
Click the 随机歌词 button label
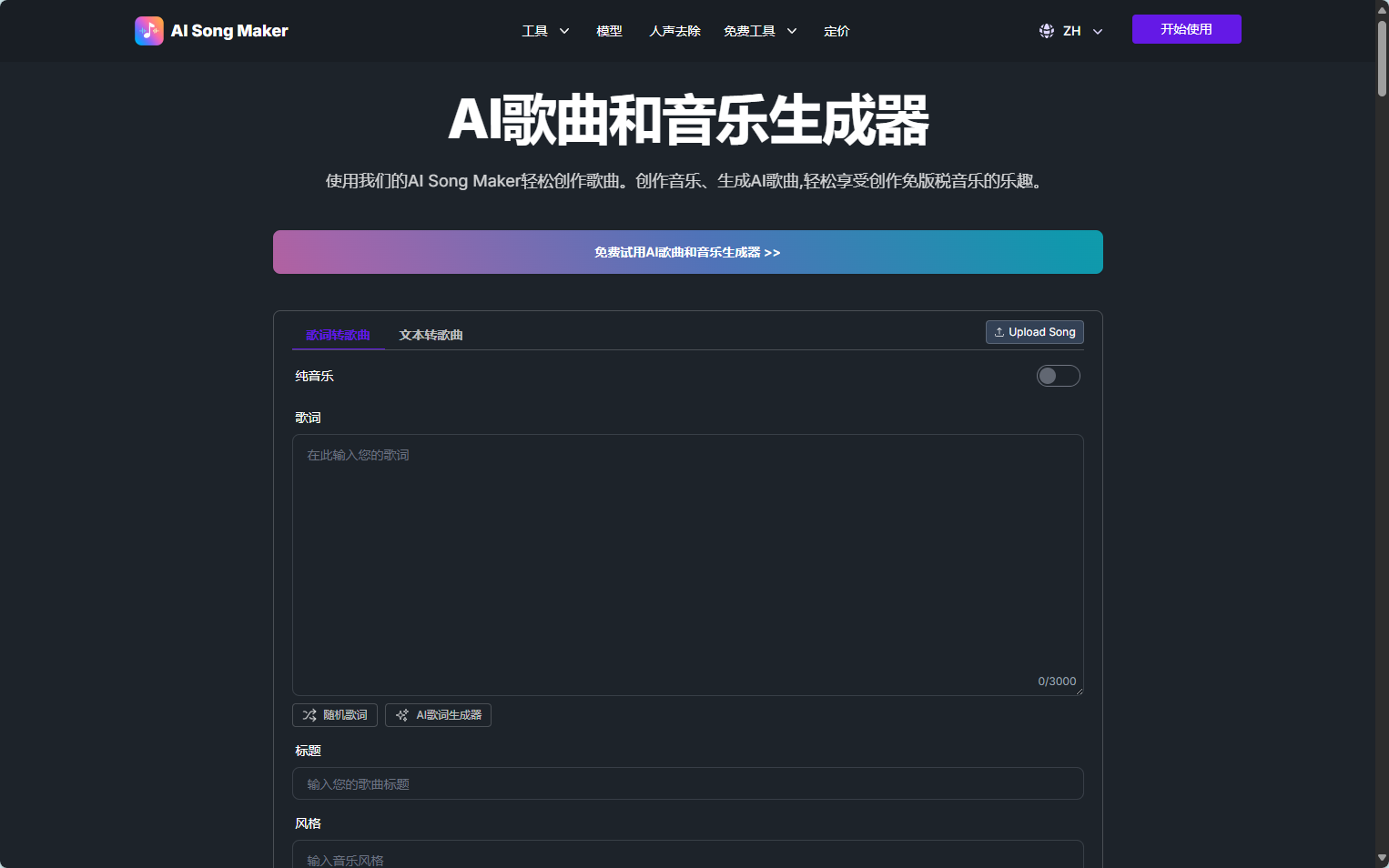click(x=345, y=715)
